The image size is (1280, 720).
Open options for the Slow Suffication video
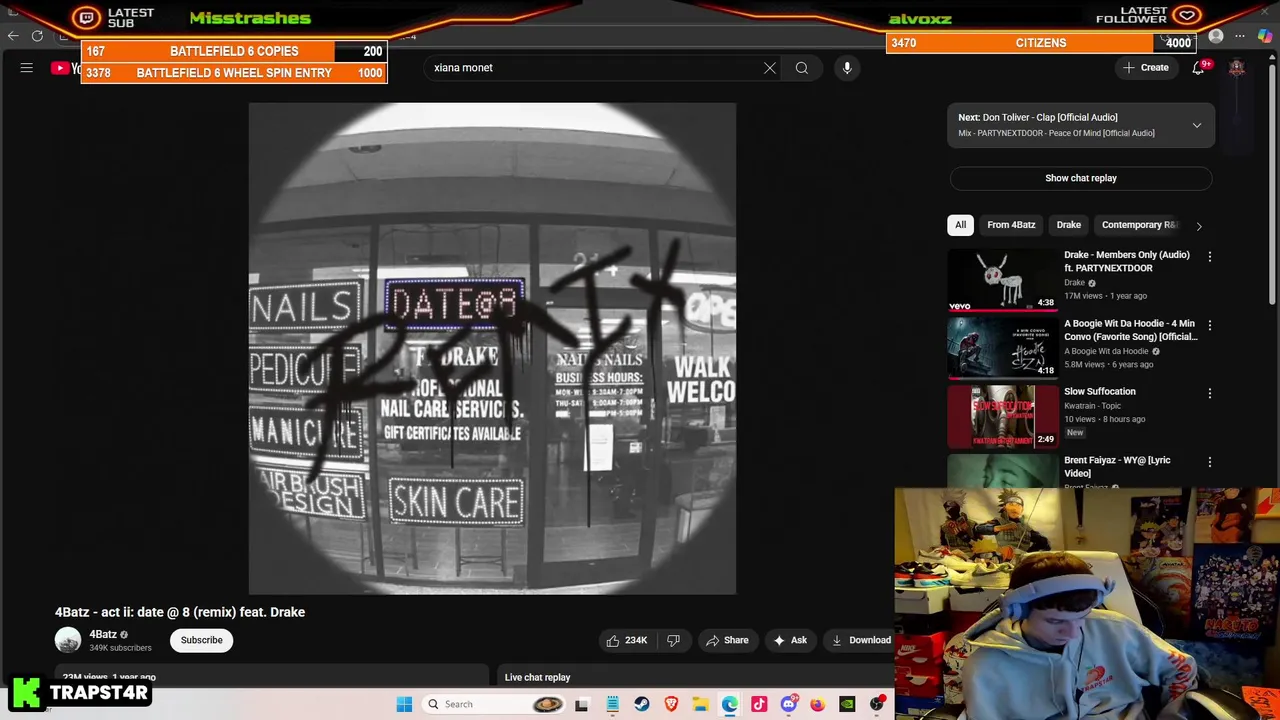[1210, 393]
